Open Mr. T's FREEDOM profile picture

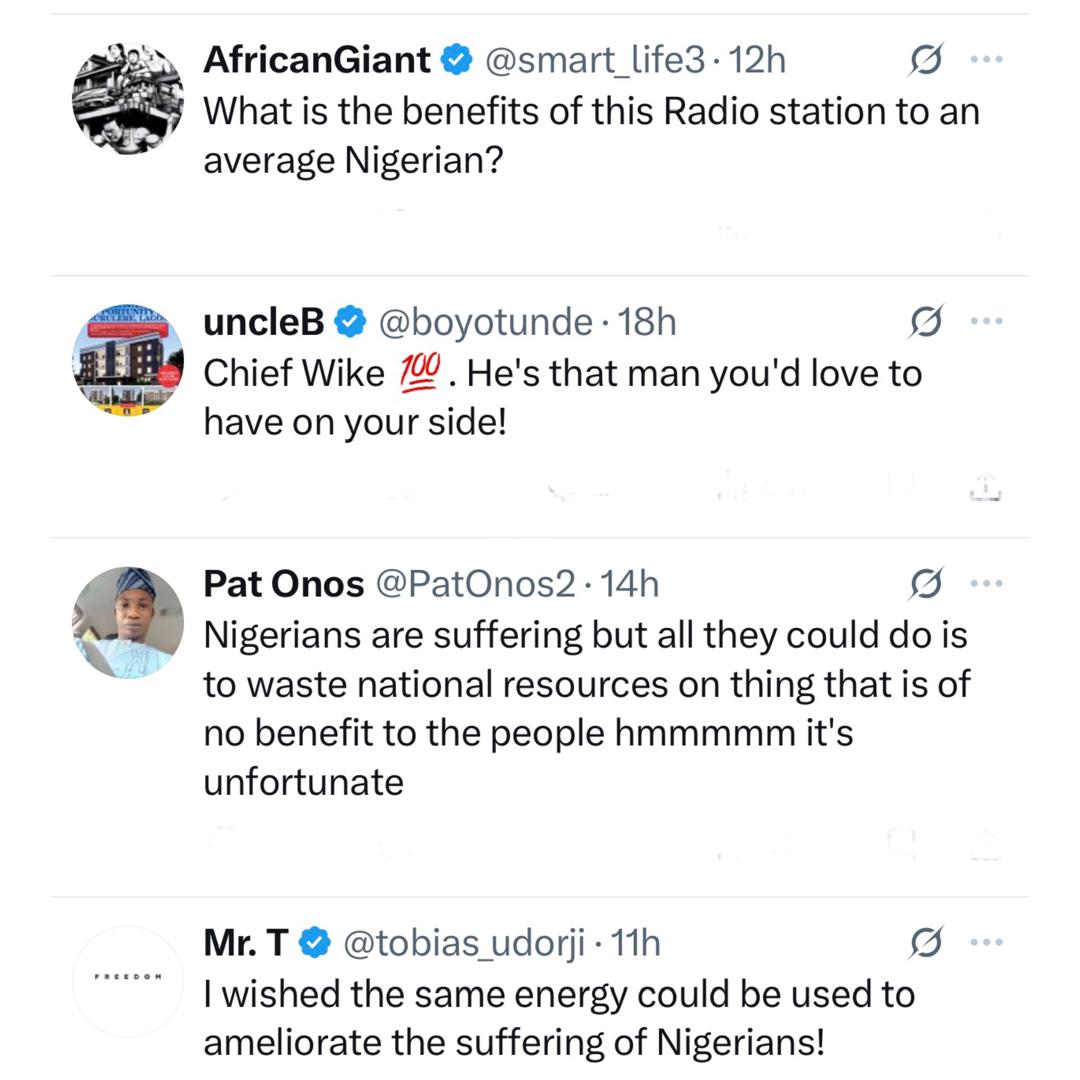(x=127, y=978)
